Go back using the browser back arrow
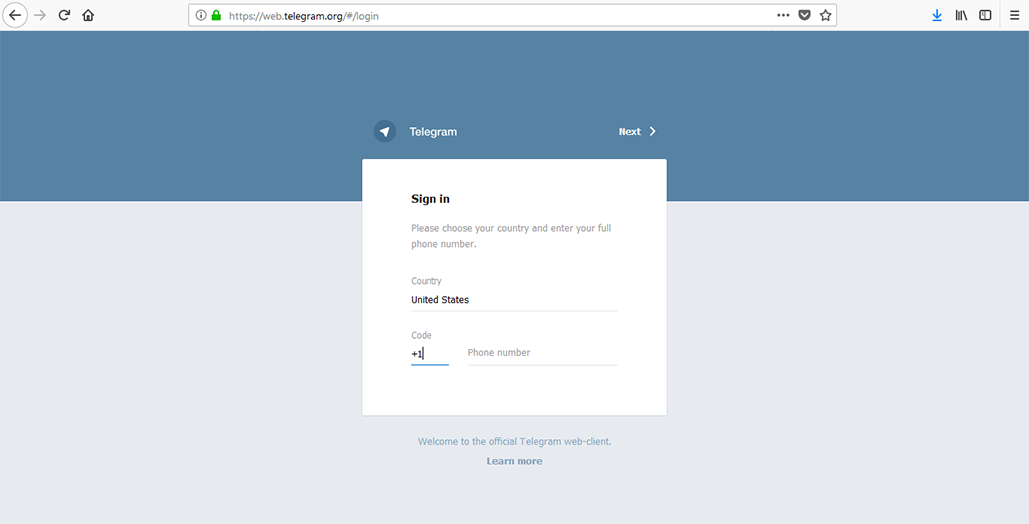 tap(14, 15)
